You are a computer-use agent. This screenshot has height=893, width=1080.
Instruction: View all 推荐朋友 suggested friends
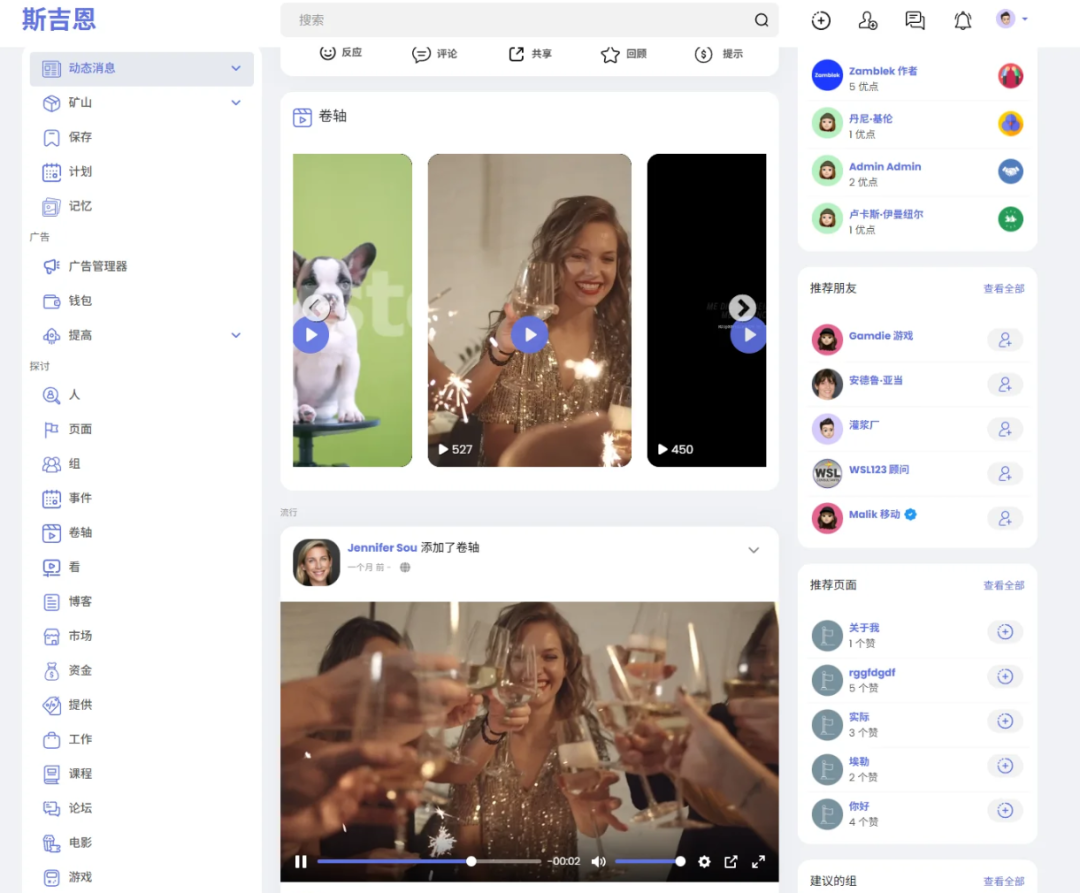pos(1004,288)
